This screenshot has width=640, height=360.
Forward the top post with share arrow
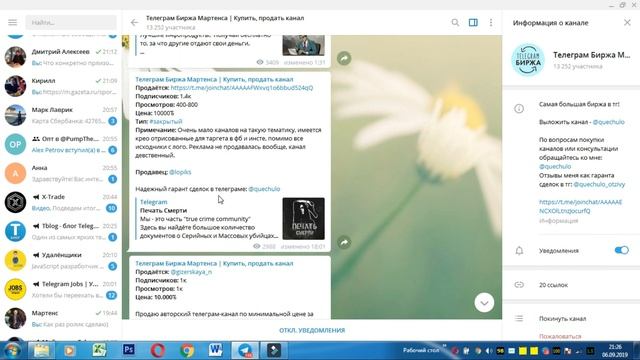tap(344, 58)
